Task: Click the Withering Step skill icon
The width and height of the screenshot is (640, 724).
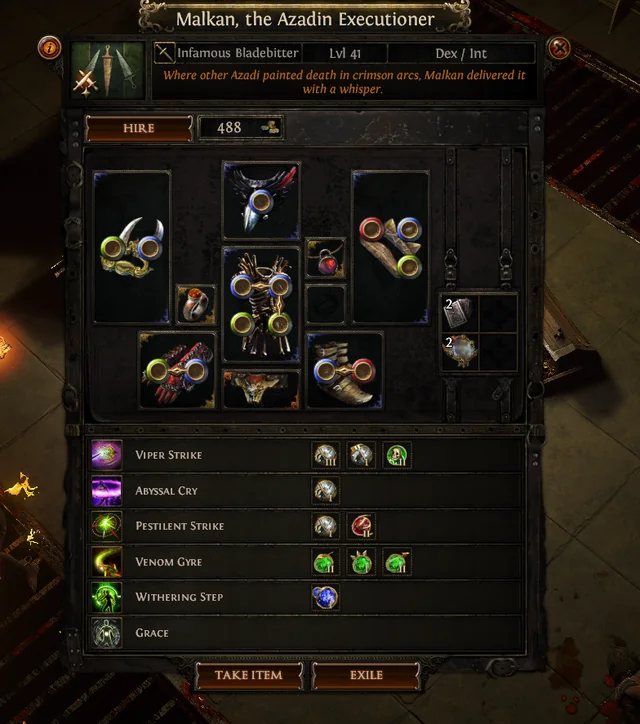Action: pyautogui.click(x=107, y=597)
